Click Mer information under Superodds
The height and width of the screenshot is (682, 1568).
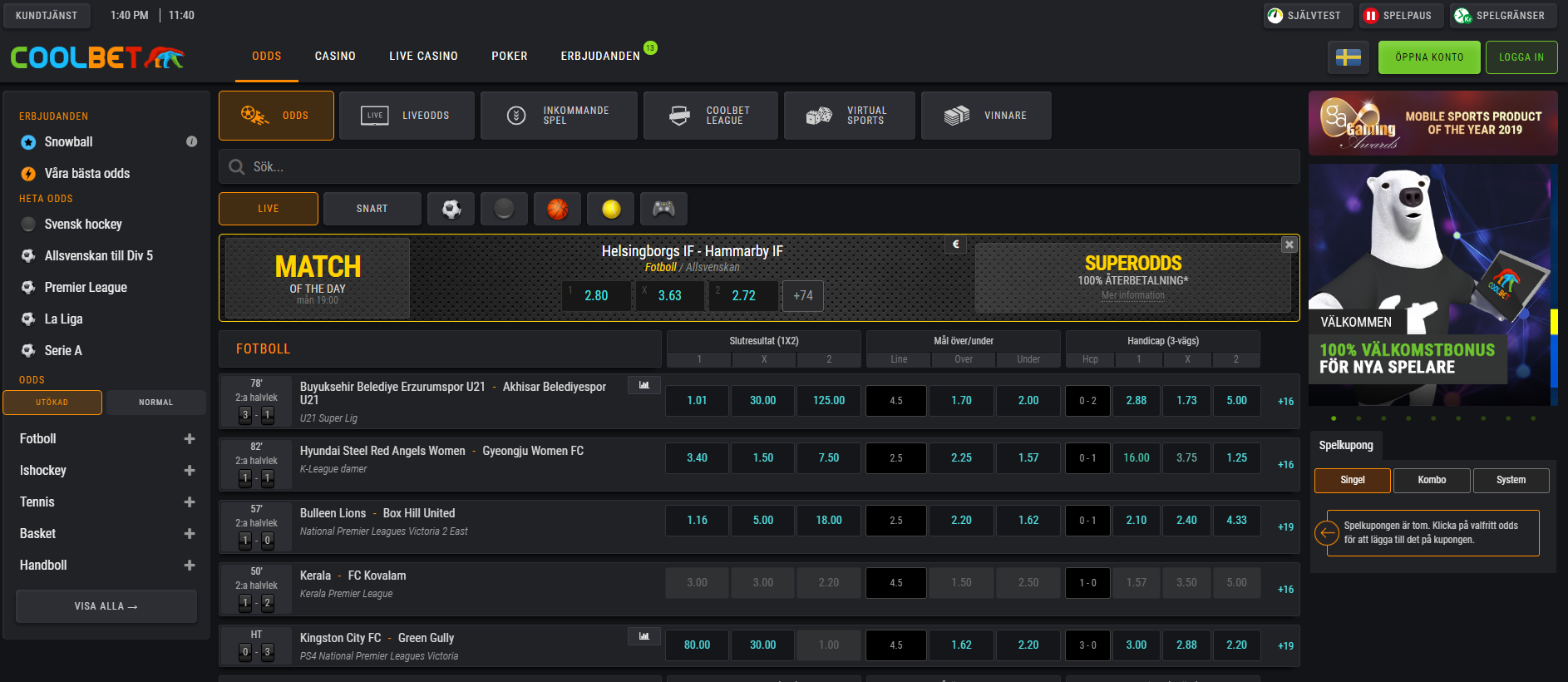(1133, 295)
